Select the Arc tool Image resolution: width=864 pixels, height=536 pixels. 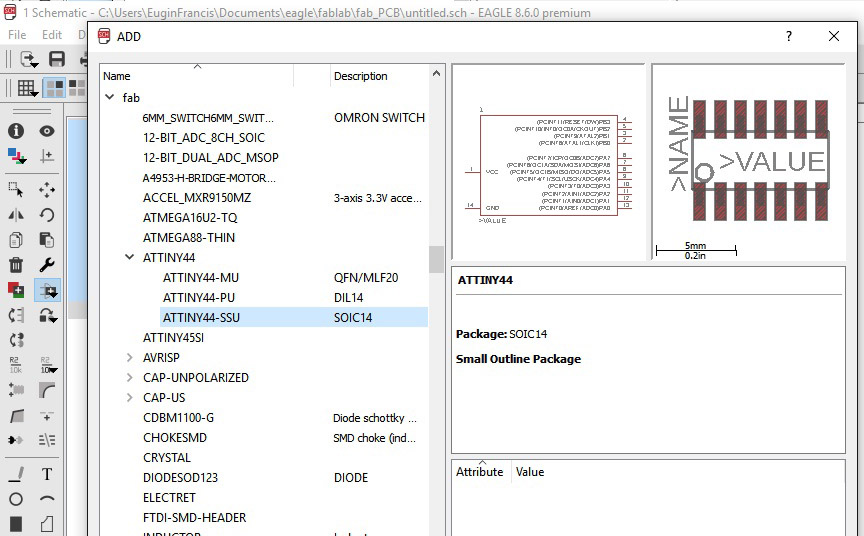click(47, 499)
